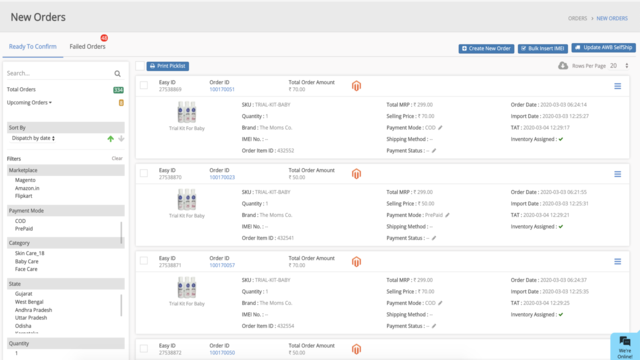Screen dimensions: 640x360
Task: Filter by PrePaid payment mode
Action: coord(24,229)
